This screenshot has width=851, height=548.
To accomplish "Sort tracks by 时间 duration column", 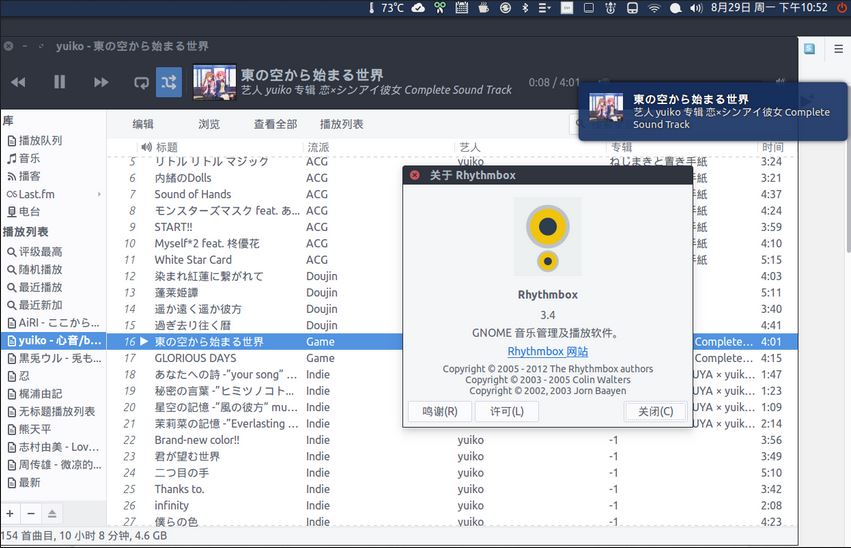I will 772,147.
